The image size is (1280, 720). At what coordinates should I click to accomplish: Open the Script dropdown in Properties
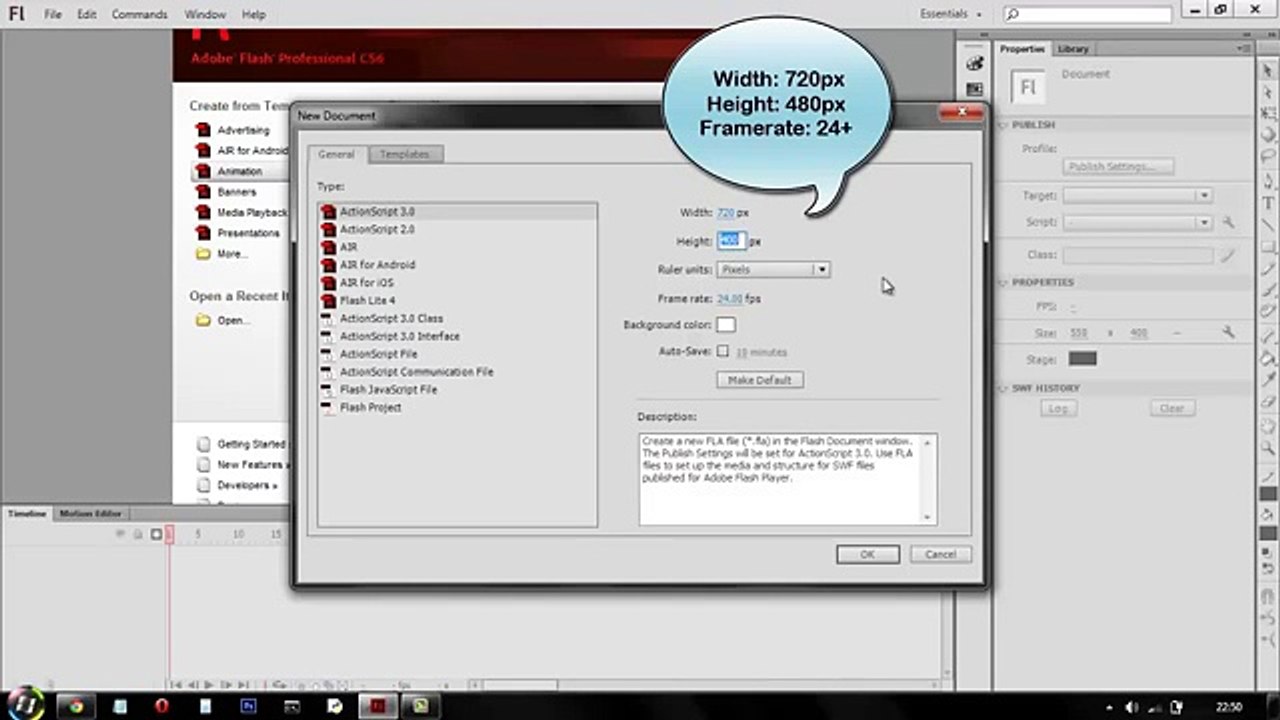click(x=1137, y=222)
